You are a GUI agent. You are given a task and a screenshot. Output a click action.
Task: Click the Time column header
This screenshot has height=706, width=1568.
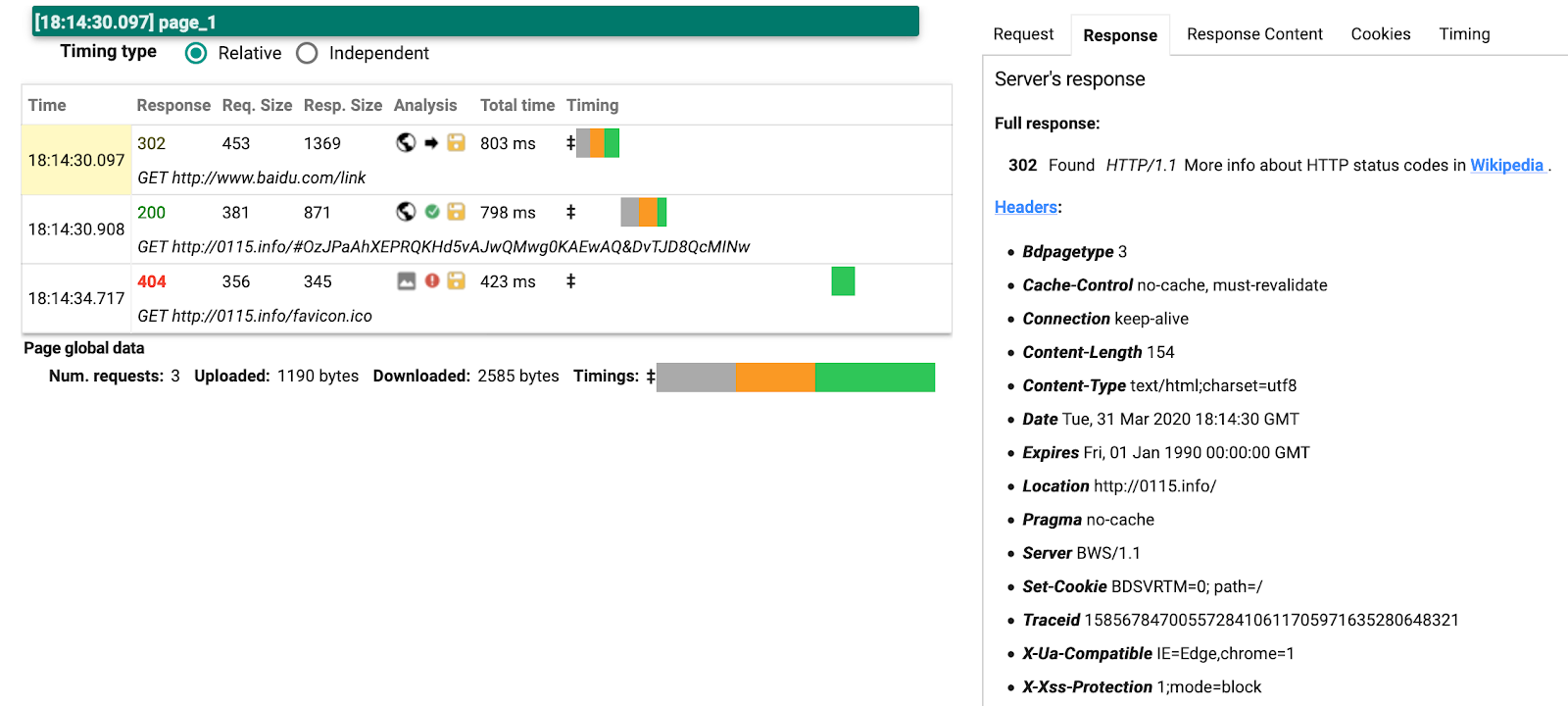click(47, 105)
